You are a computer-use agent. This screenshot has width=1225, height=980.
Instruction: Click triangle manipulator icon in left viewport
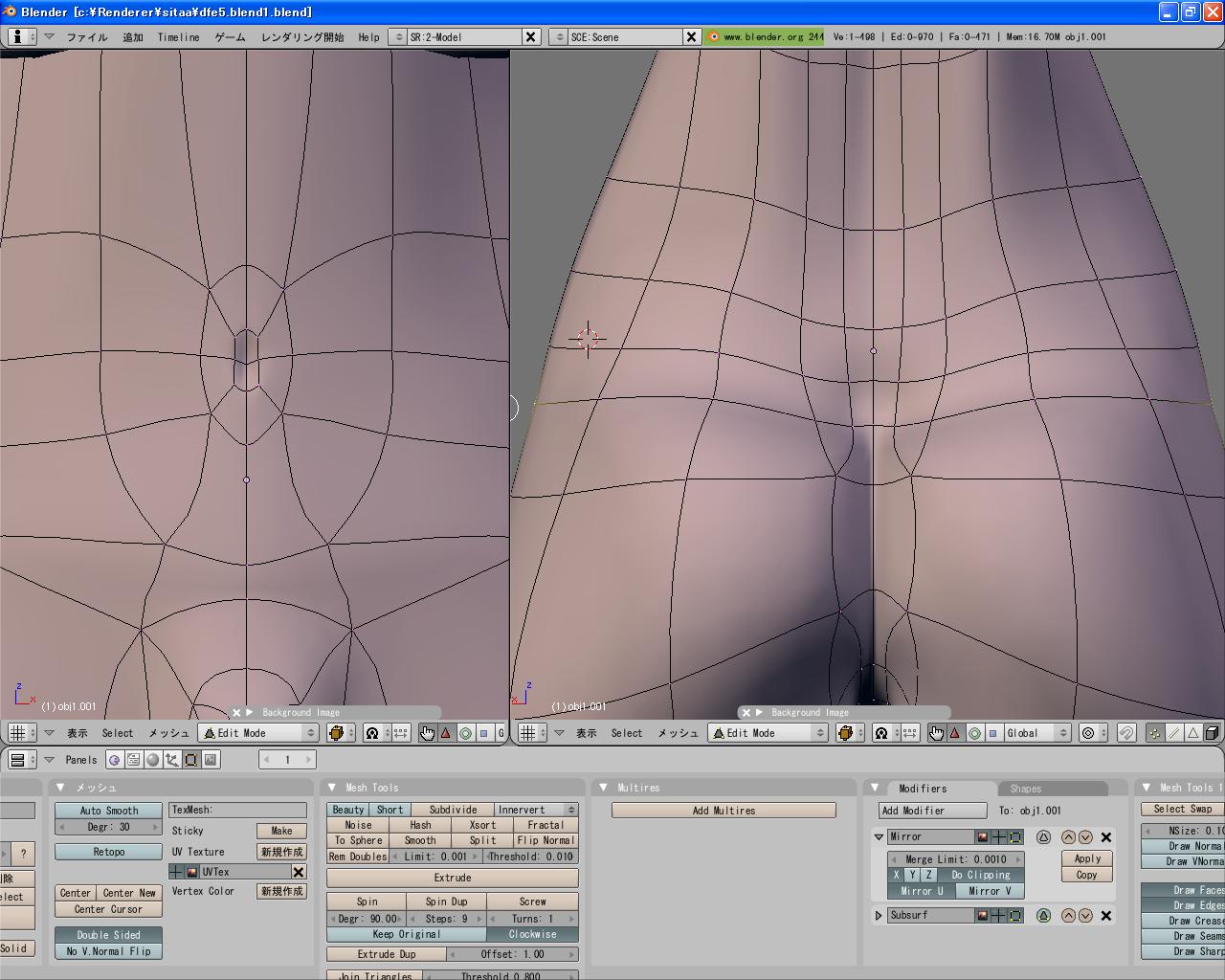(445, 733)
